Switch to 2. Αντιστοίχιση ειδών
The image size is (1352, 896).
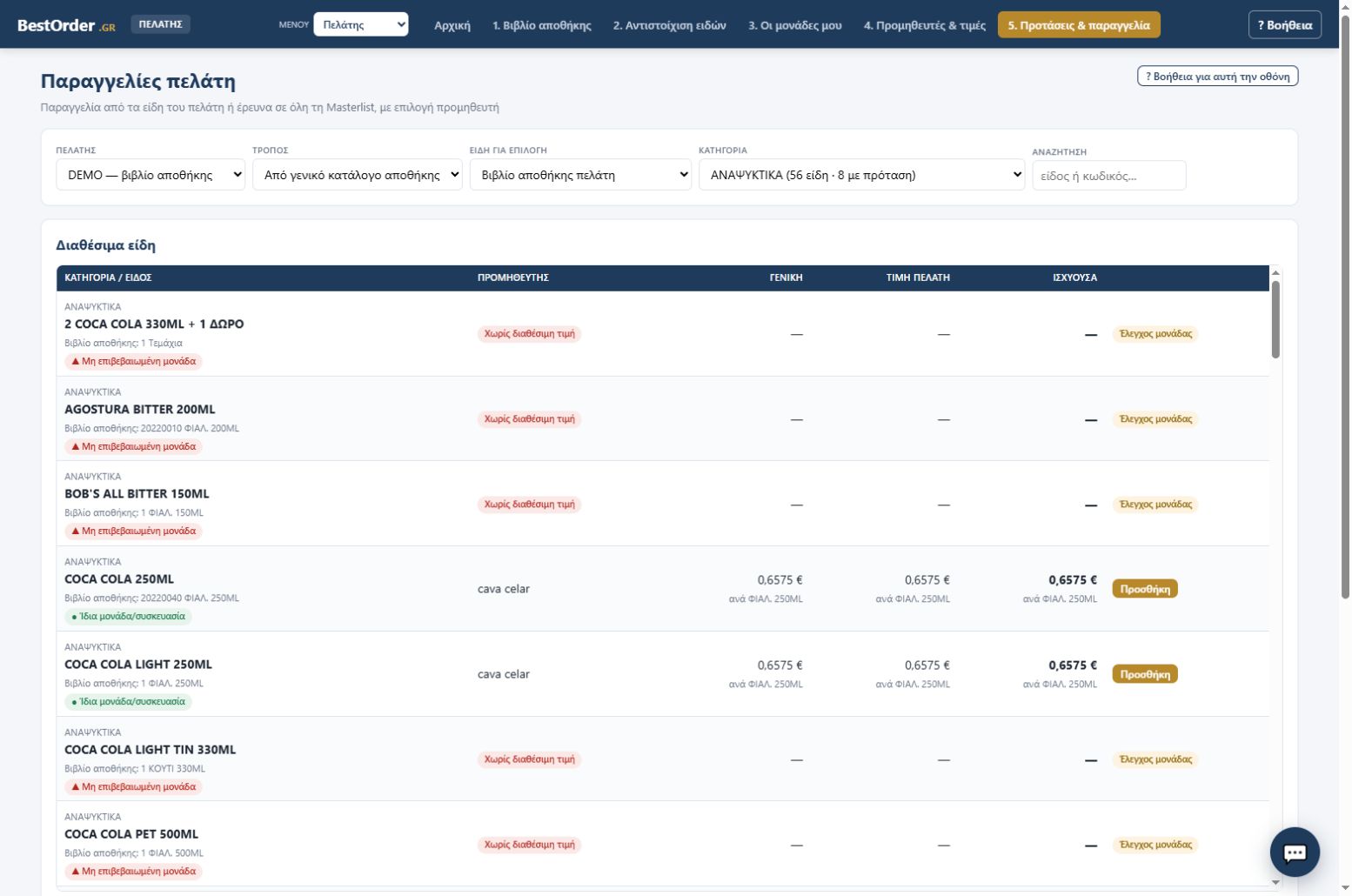[x=669, y=25]
